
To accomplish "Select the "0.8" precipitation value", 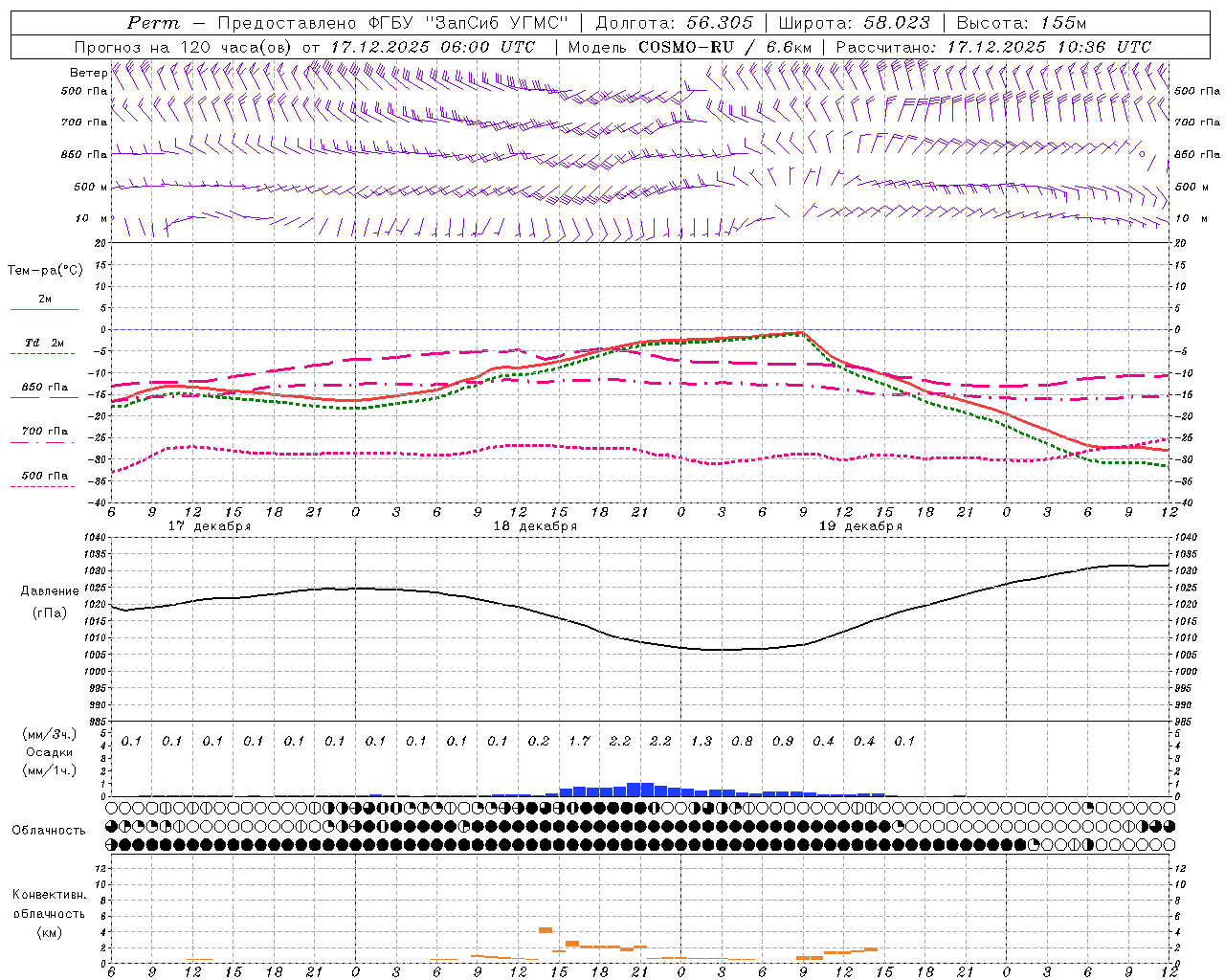I will coord(742,741).
